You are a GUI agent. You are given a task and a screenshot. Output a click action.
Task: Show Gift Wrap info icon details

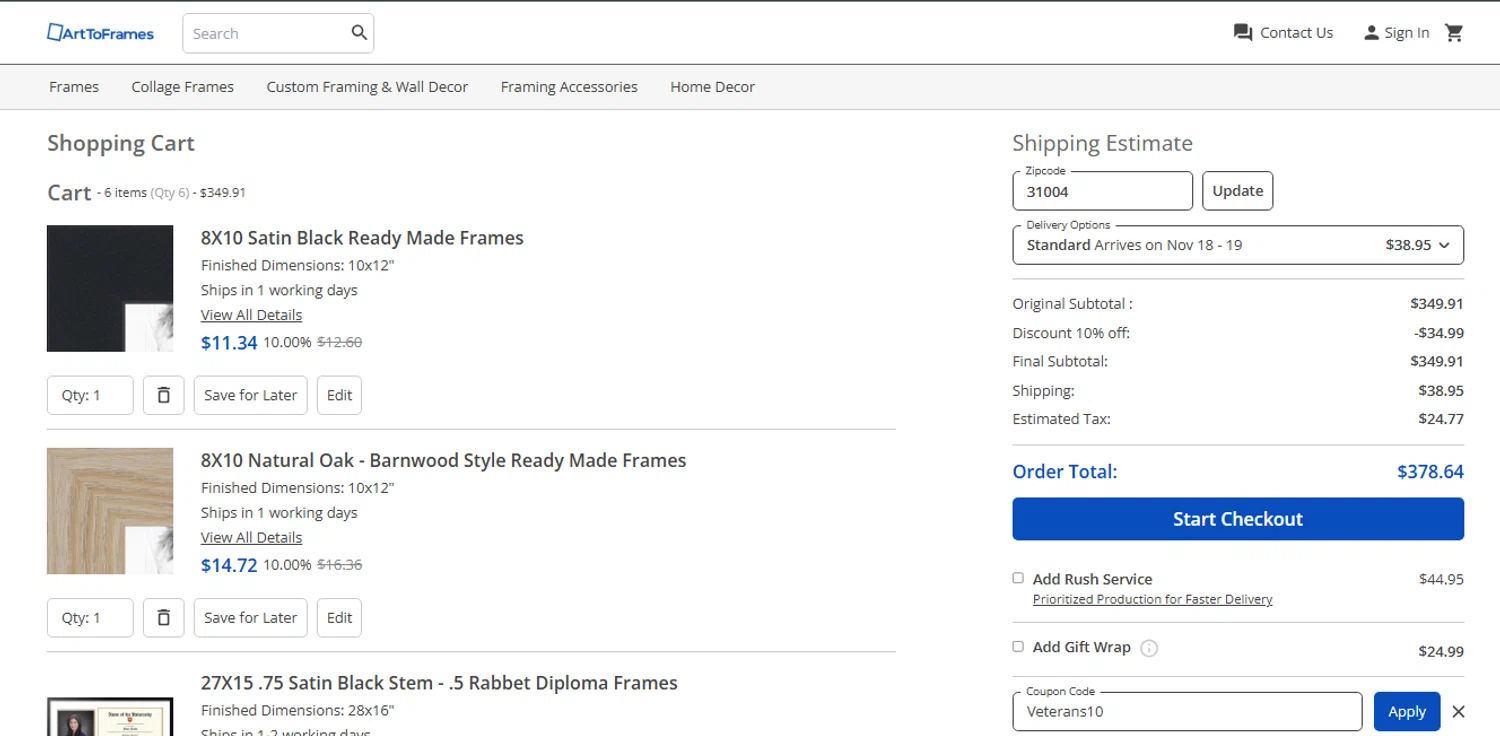pos(1149,648)
